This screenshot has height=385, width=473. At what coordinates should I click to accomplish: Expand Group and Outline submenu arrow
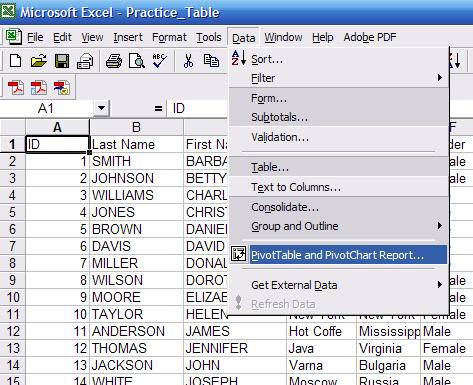(440, 226)
